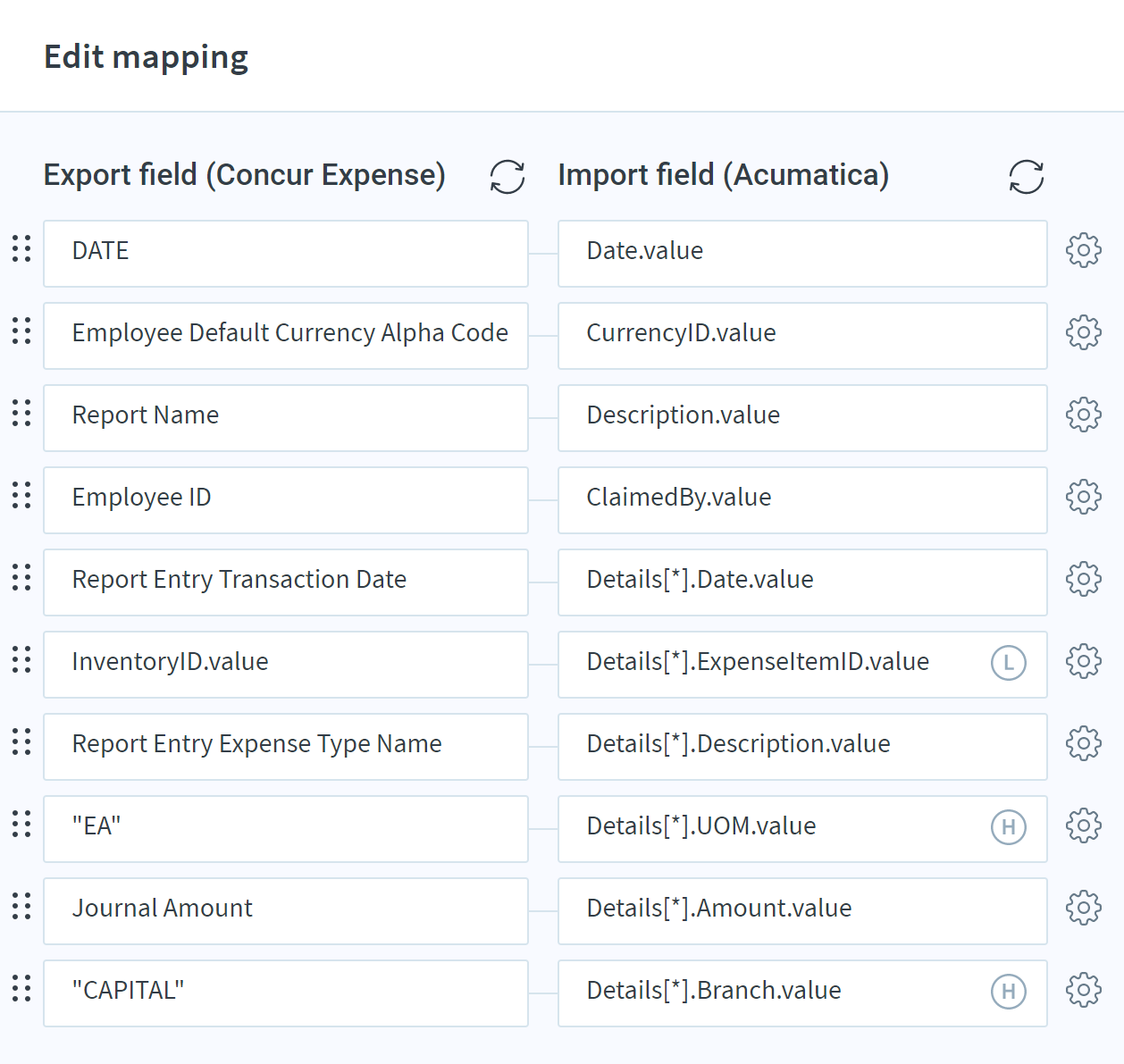Refresh the Export field (Concur Expense) list
Viewport: 1124px width, 1064px height.
pyautogui.click(x=507, y=176)
